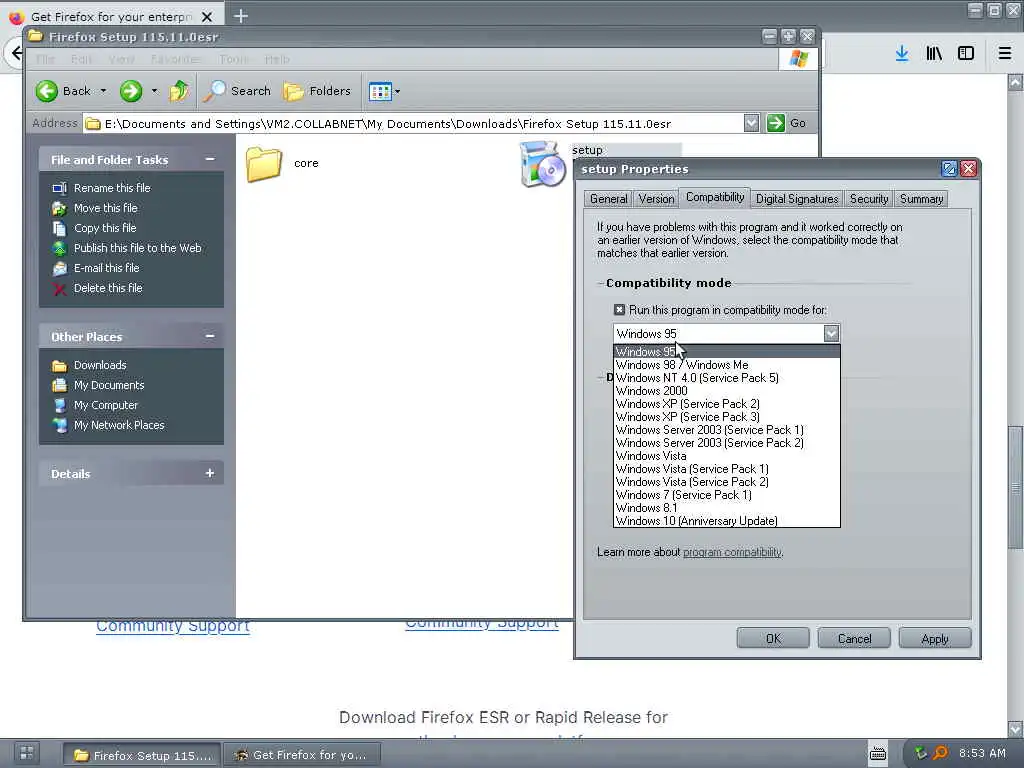Open Community Support link on left
Screen dimensions: 1024x768
click(x=173, y=626)
